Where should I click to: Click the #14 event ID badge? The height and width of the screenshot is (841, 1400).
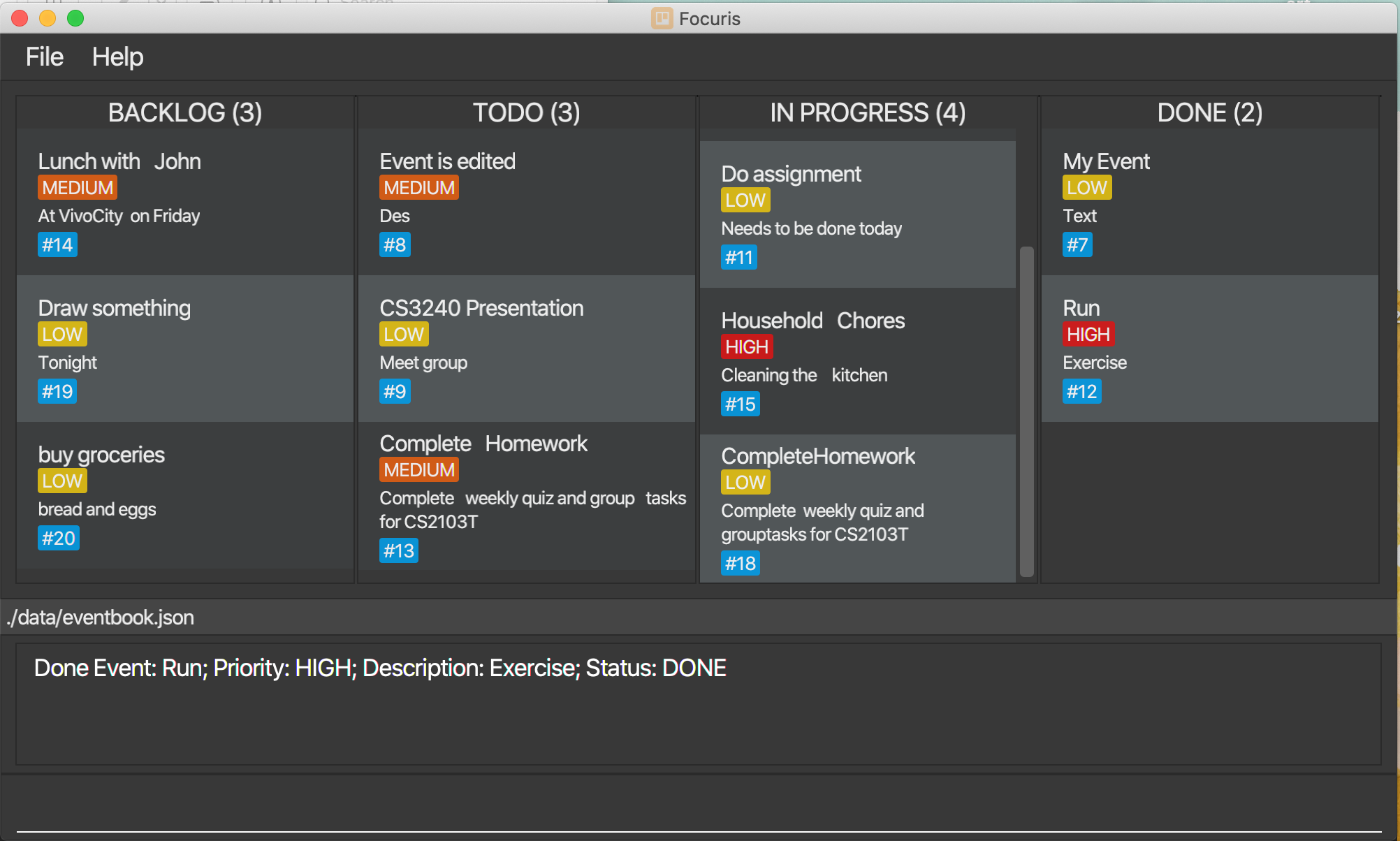(x=57, y=244)
